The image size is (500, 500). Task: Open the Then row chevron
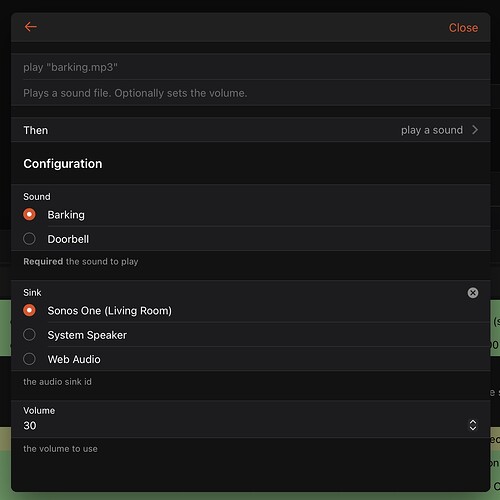[x=475, y=130]
